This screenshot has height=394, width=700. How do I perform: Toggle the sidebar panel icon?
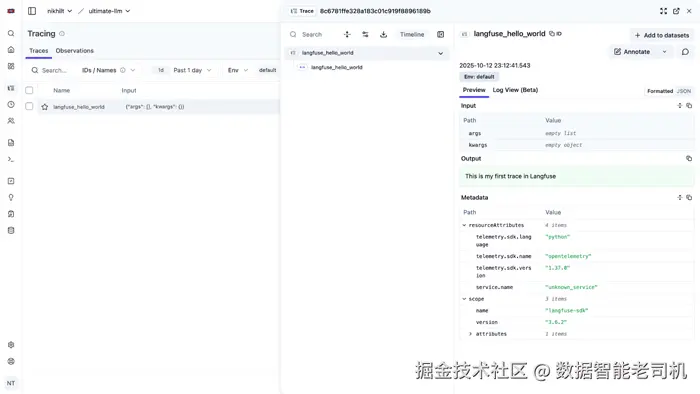click(32, 11)
